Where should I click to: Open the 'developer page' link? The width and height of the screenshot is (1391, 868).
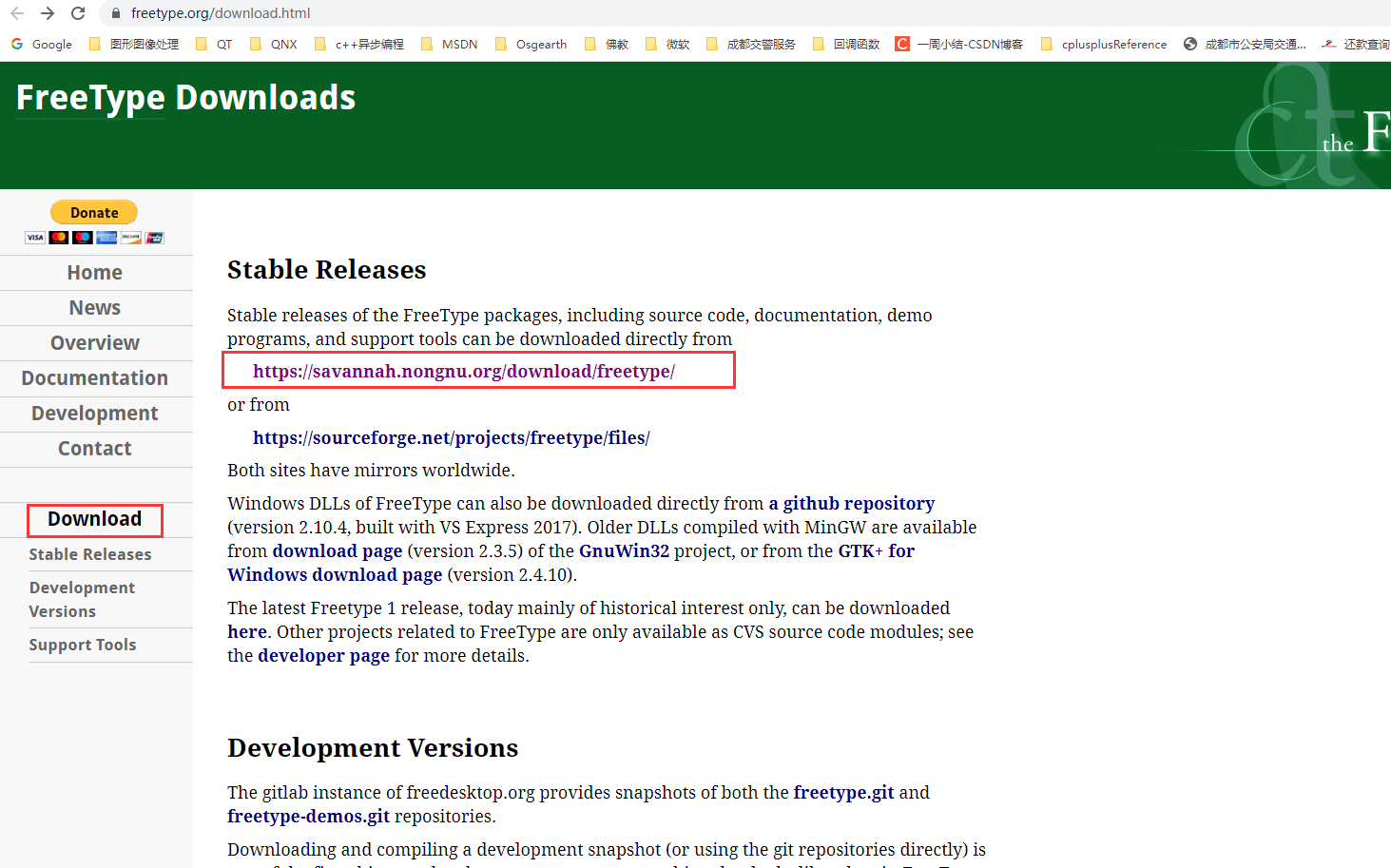tap(323, 655)
